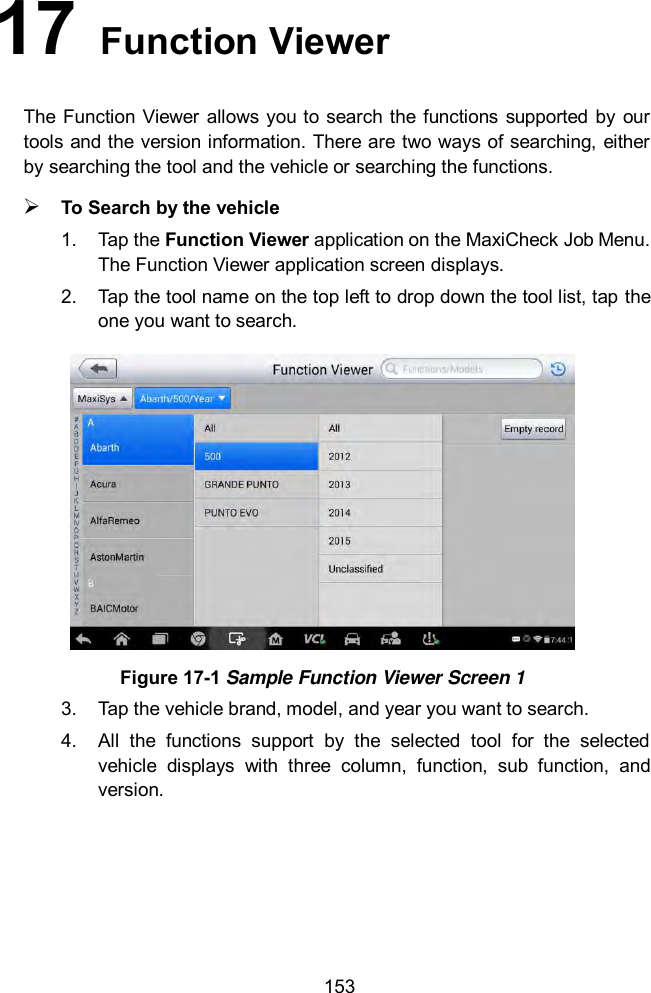The height and width of the screenshot is (993, 651).
Task: Tap the back arrow button in Function Viewer
Action: [98, 369]
